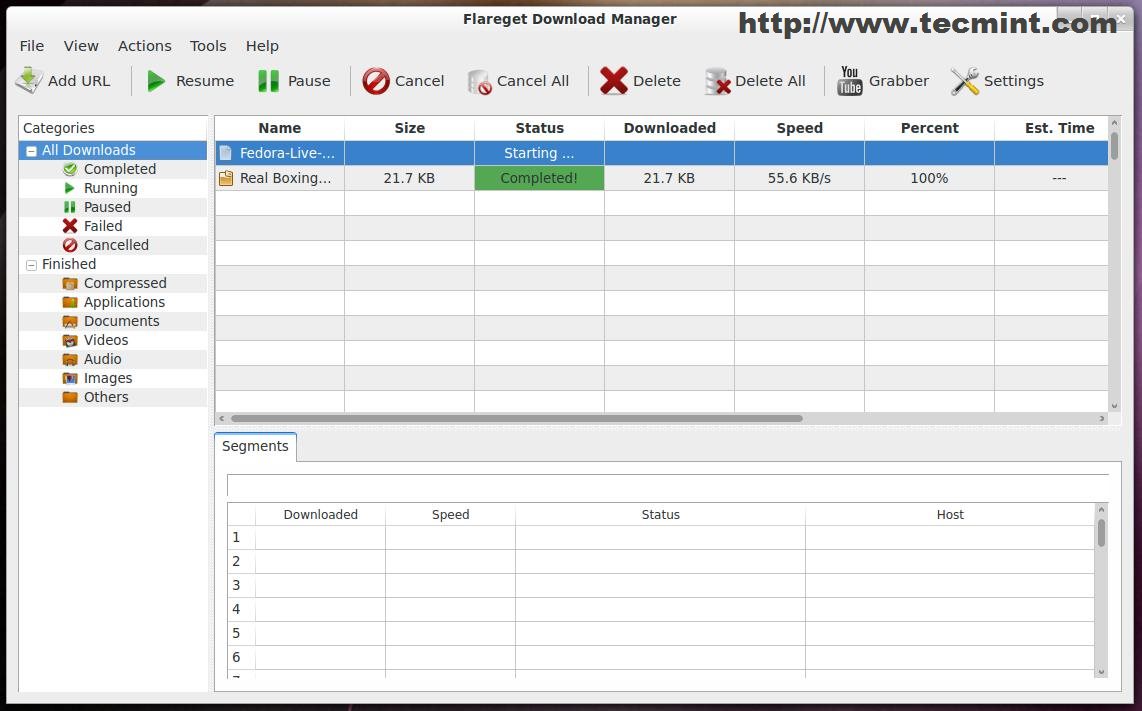Click the vertical scrollbar of downloads list
Image resolution: width=1142 pixels, height=711 pixels.
(x=1114, y=146)
